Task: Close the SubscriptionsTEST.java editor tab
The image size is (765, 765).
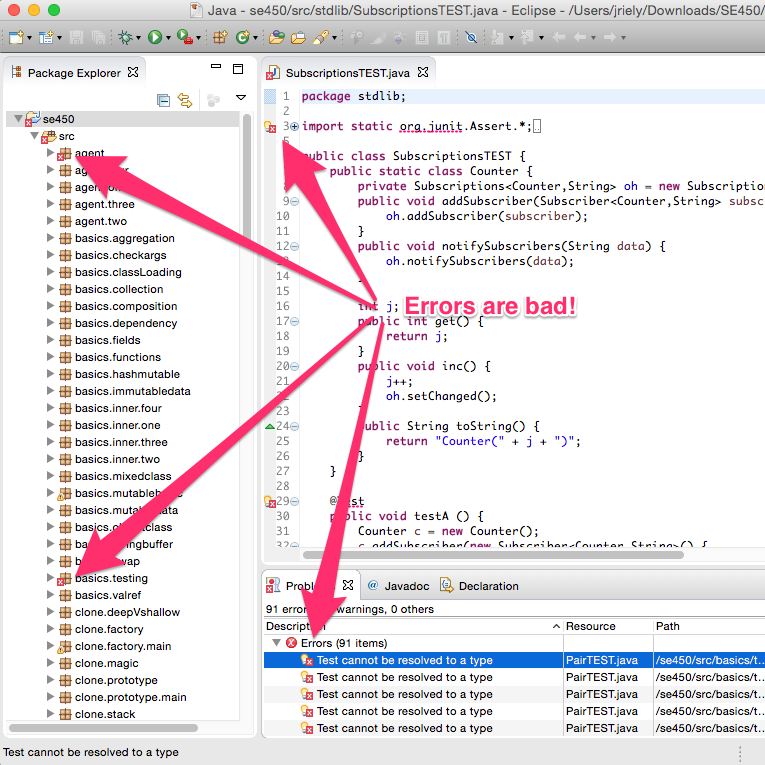Action: tap(422, 73)
